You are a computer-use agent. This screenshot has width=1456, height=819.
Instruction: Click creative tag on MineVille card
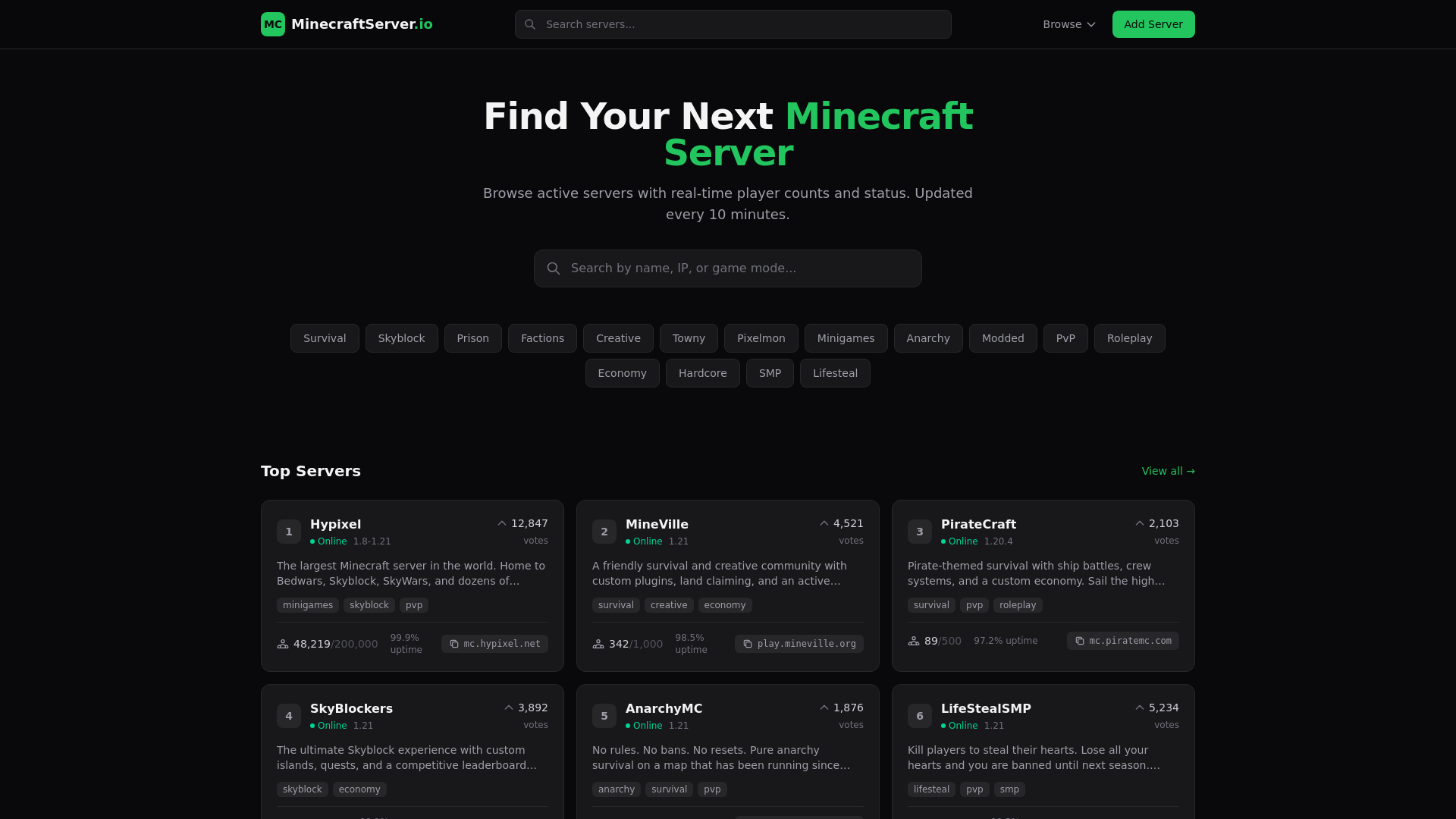(x=669, y=605)
